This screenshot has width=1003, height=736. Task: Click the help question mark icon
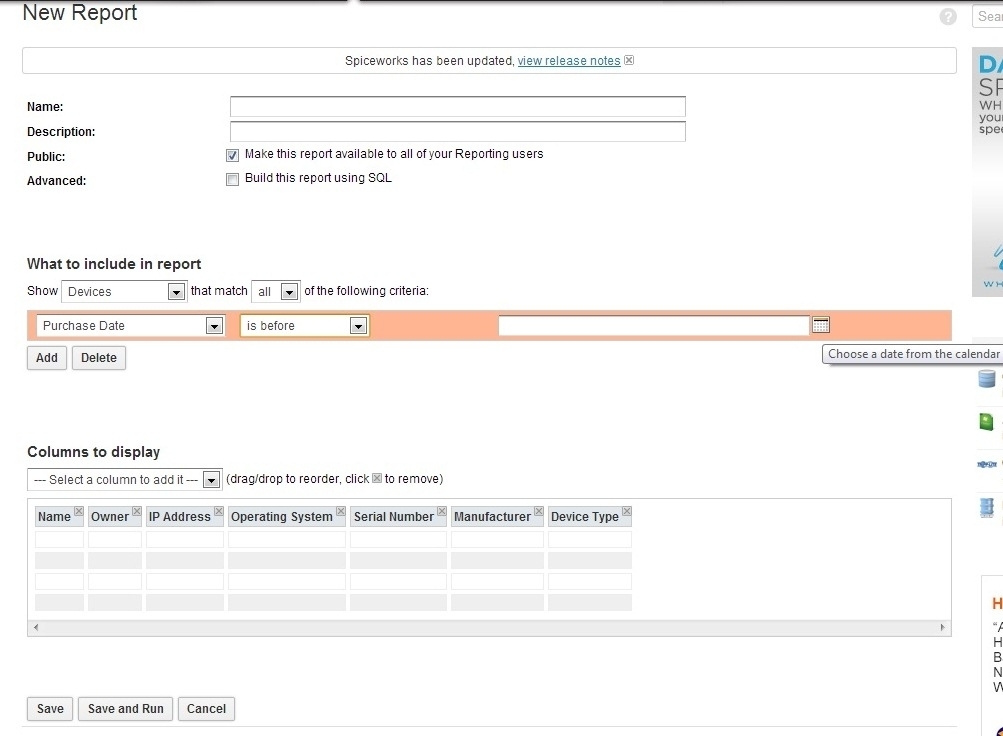[947, 16]
